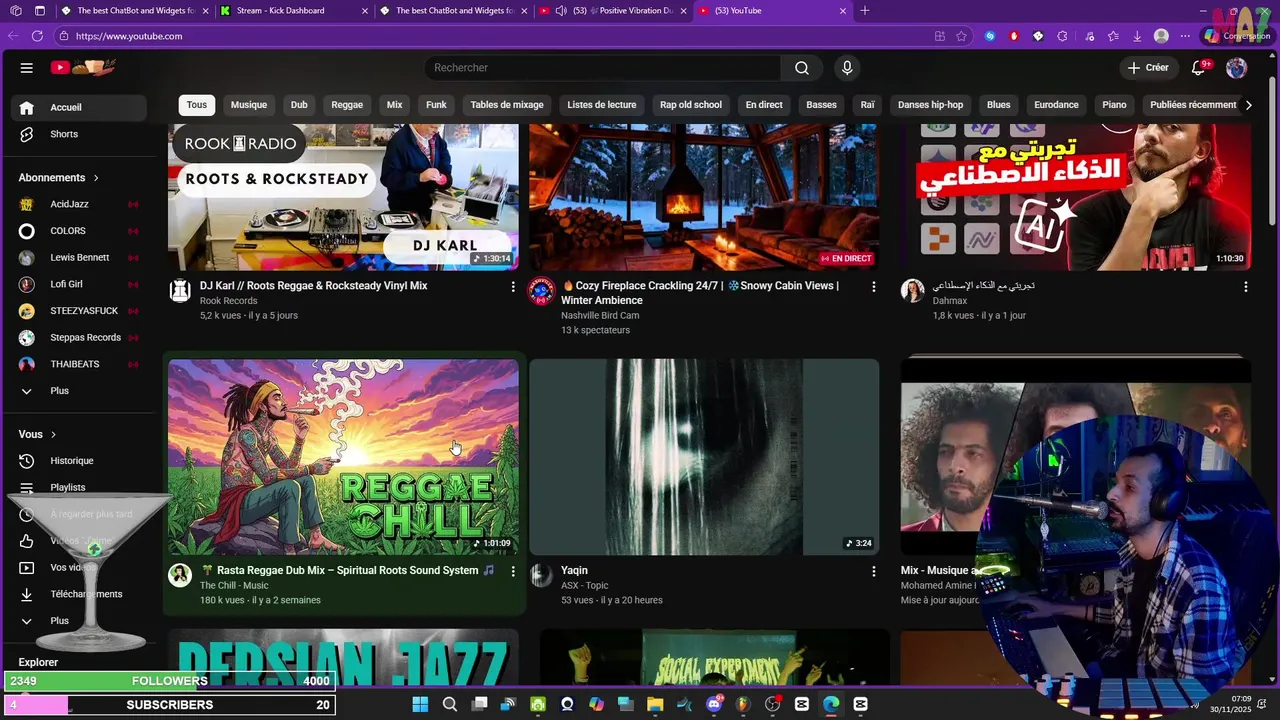Open the Yaqin video thumbnail
The width and height of the screenshot is (1280, 720).
[704, 457]
